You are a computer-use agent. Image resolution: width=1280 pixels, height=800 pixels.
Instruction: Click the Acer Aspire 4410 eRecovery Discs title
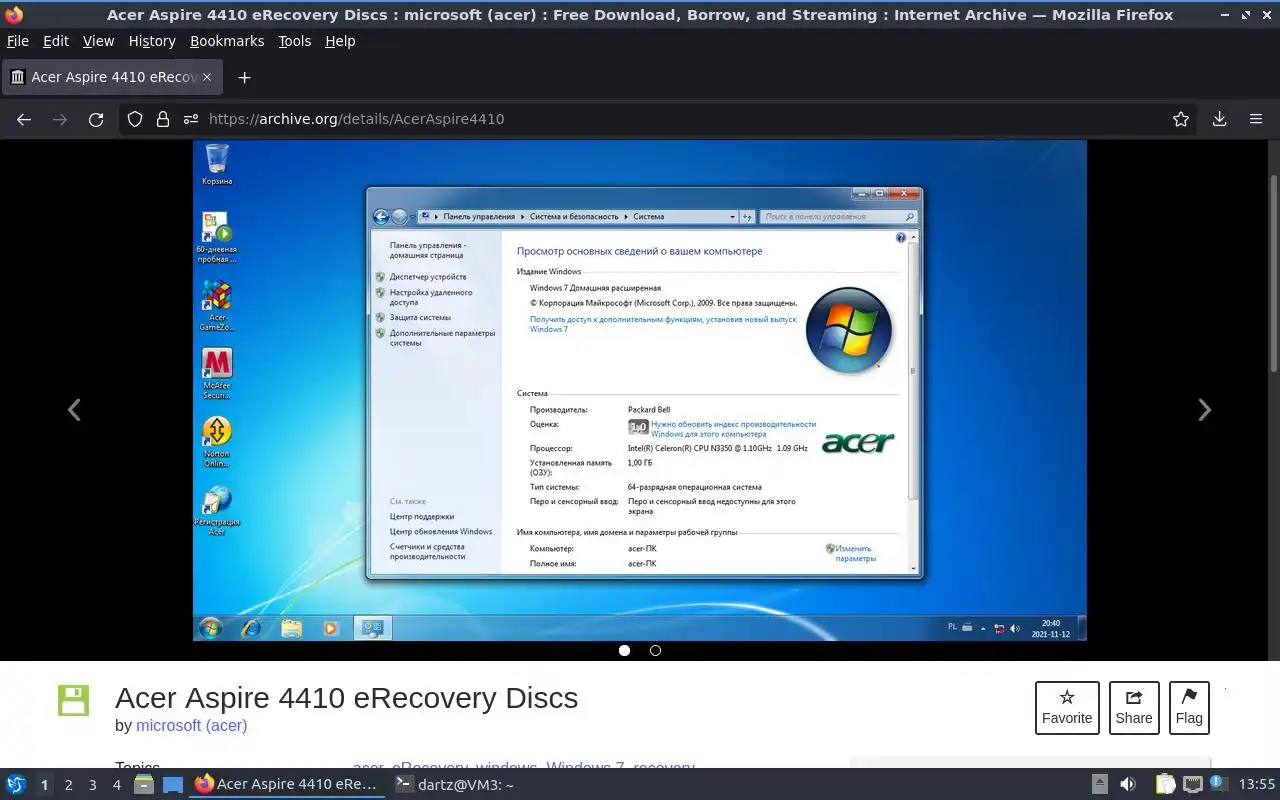(x=346, y=697)
